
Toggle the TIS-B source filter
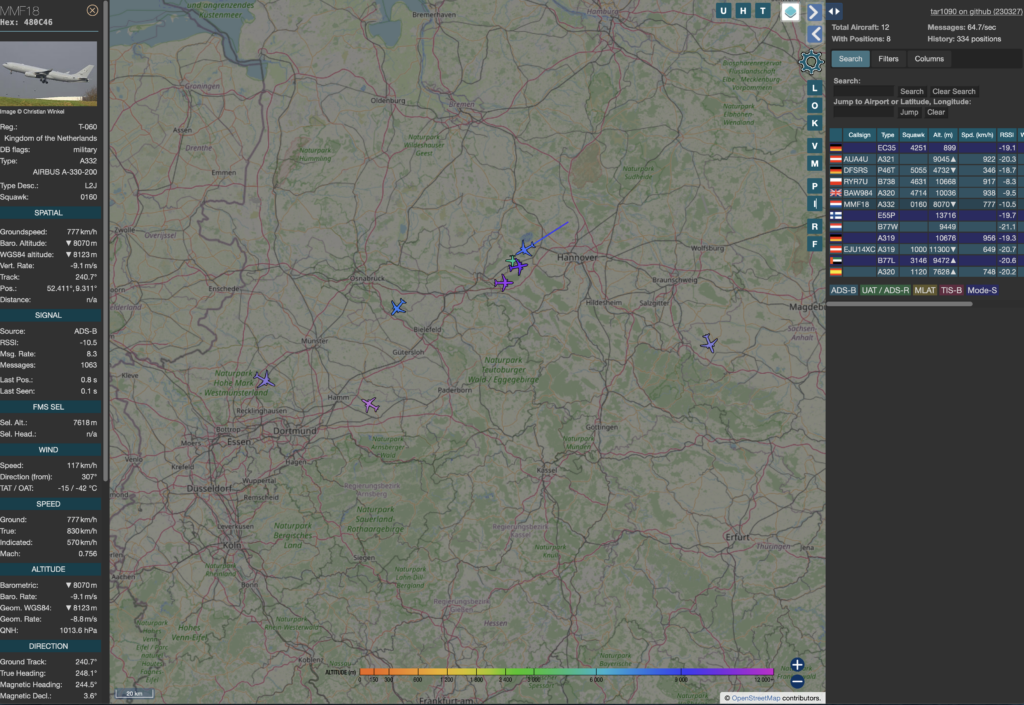tap(951, 290)
